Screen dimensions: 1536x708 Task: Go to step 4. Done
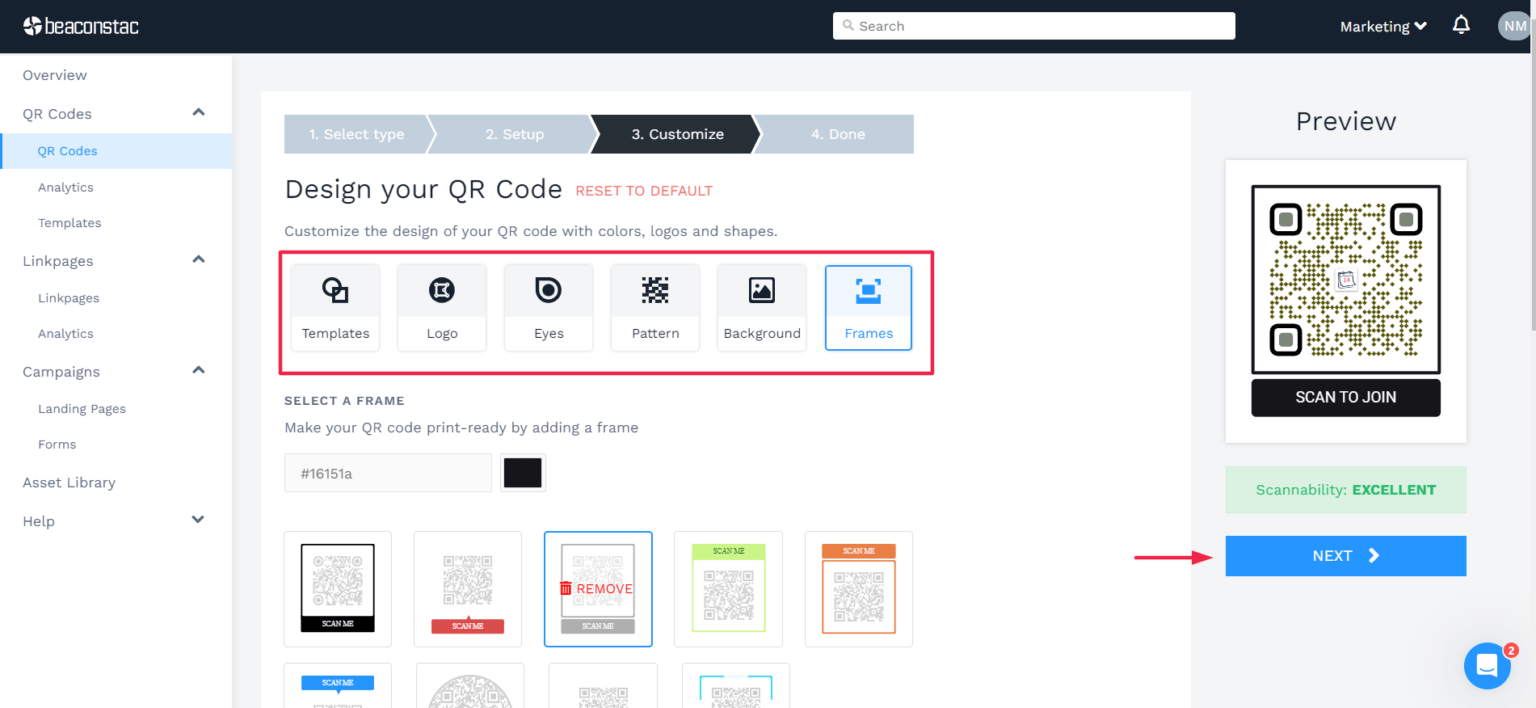(x=838, y=134)
